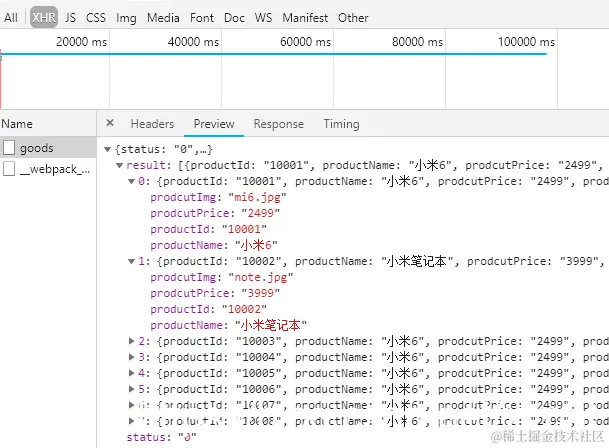The width and height of the screenshot is (609, 448).
Task: Select the Doc filter
Action: pos(234,17)
